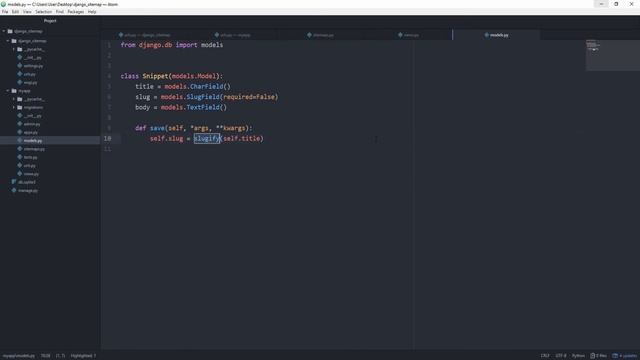
Task: Open the Find menu
Action: (60, 12)
